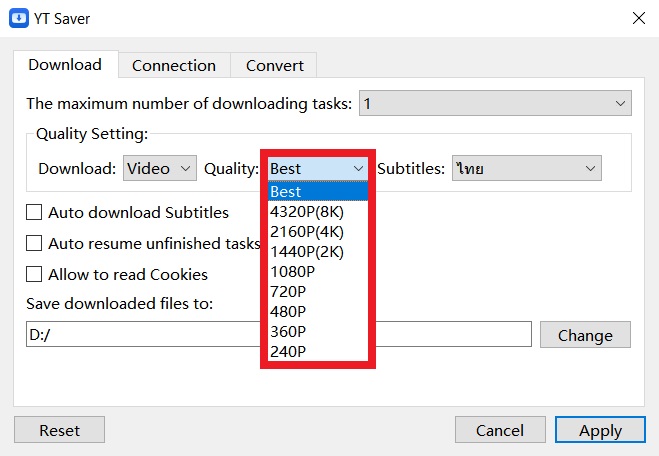Pick 1440P(2K) from quality list
This screenshot has height=456, width=659.
click(x=318, y=252)
